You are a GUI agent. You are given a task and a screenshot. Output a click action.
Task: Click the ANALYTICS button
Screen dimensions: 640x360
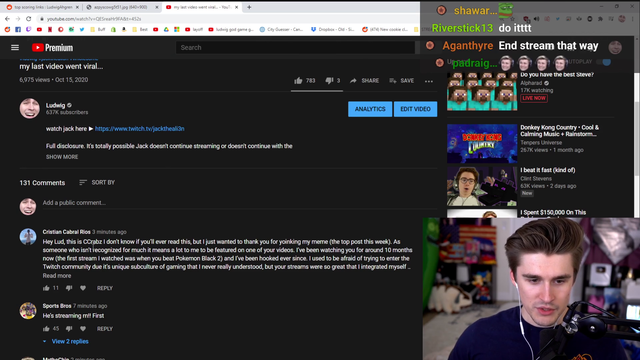click(x=370, y=109)
